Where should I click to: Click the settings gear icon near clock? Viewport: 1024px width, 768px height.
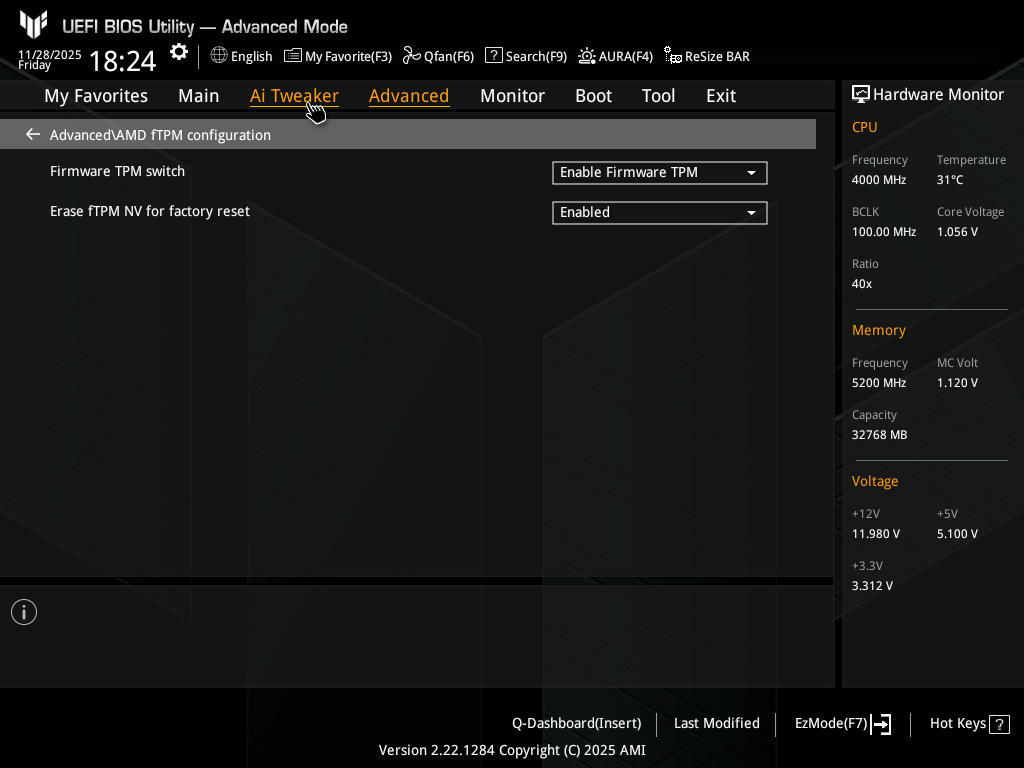(179, 52)
